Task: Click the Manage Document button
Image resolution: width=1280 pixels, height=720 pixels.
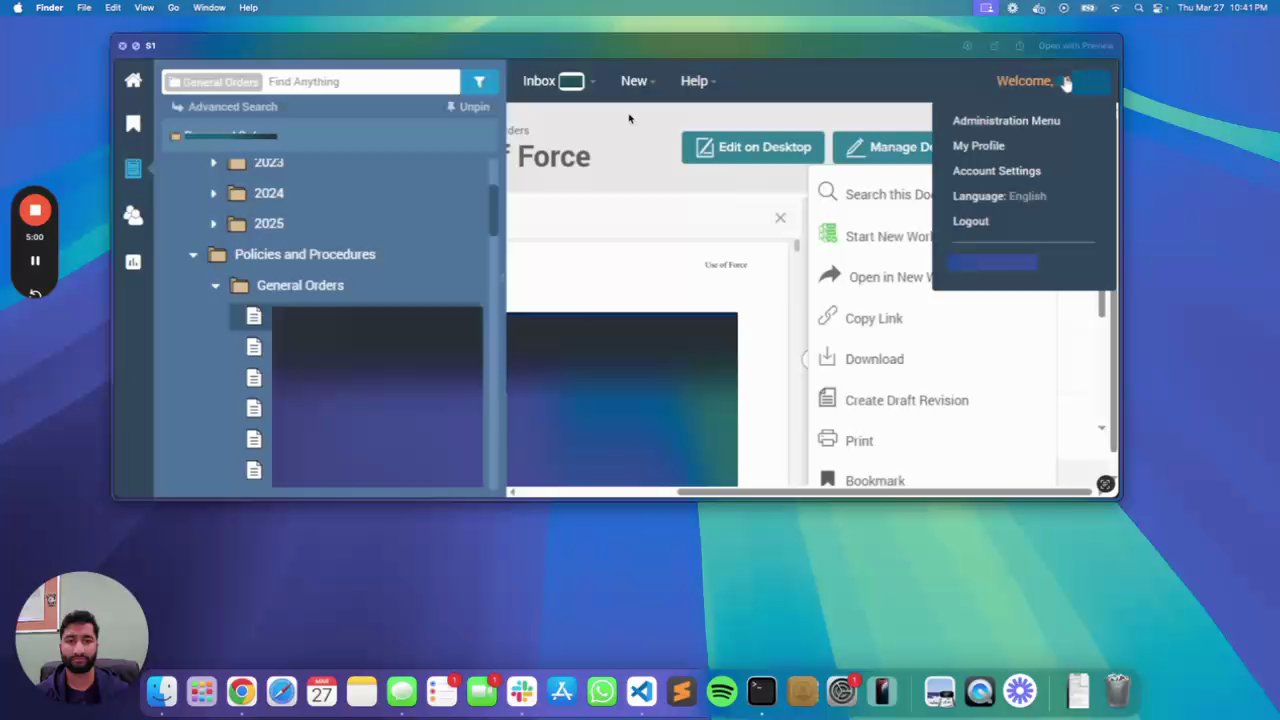Action: [x=883, y=147]
